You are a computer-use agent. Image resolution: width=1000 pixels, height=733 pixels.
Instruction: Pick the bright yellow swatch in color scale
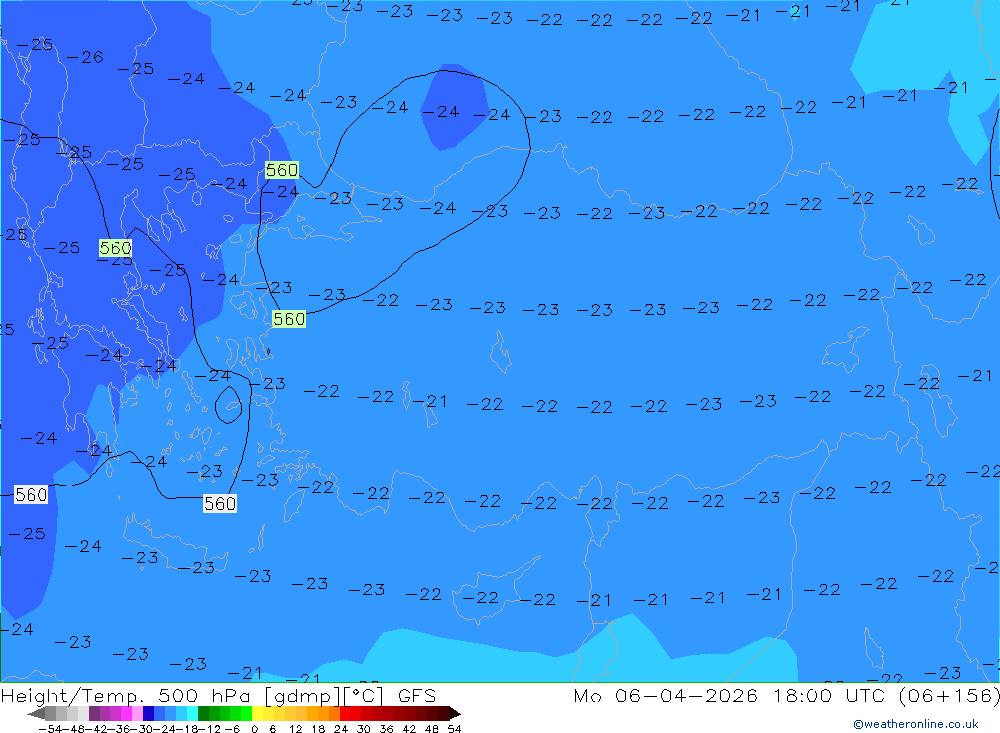[x=258, y=714]
